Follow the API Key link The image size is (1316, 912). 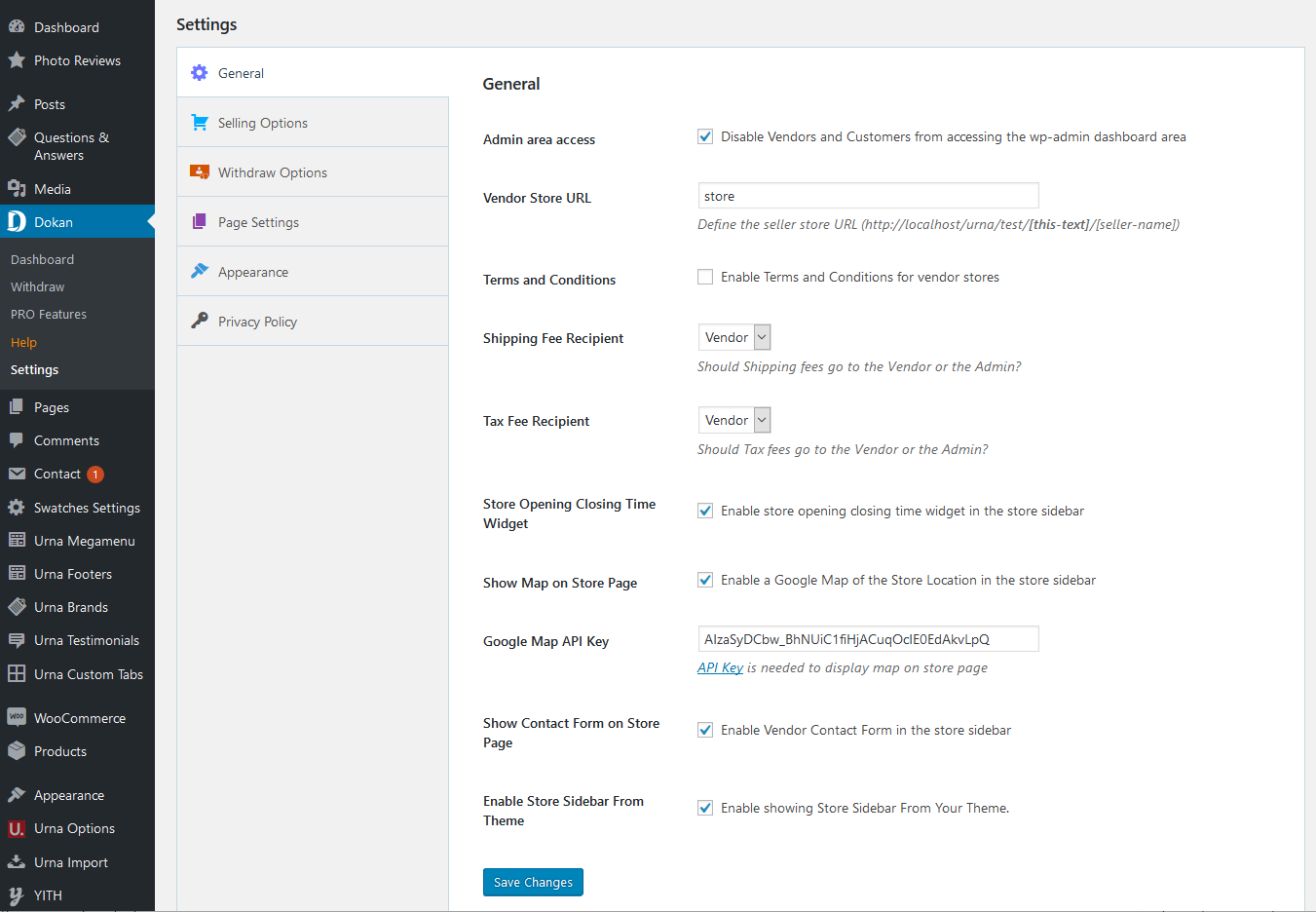[x=720, y=667]
